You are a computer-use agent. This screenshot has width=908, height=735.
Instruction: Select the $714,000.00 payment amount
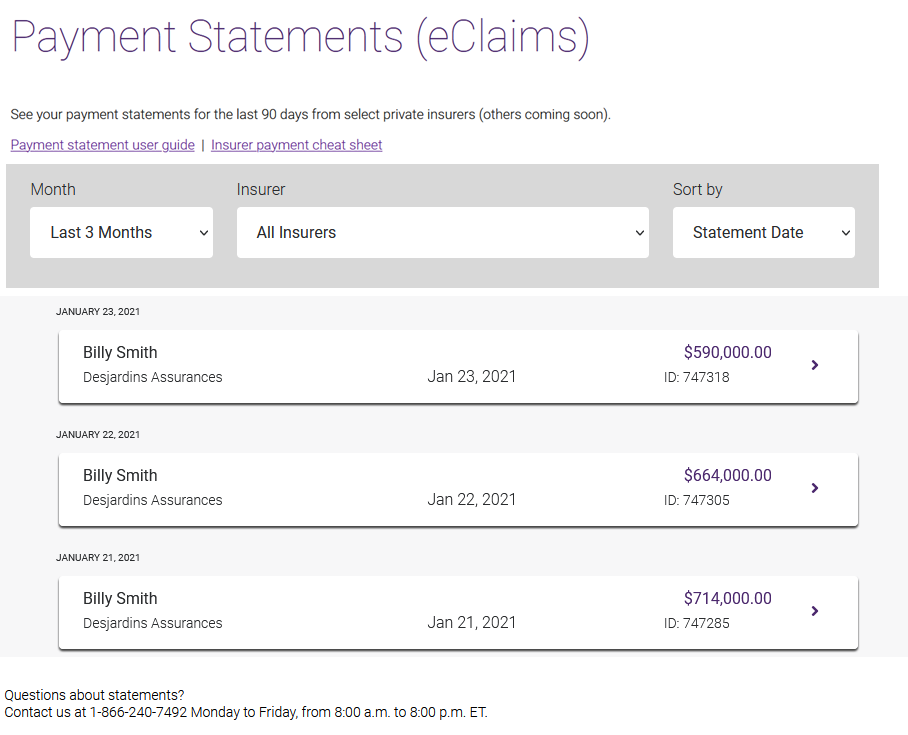pyautogui.click(x=727, y=598)
